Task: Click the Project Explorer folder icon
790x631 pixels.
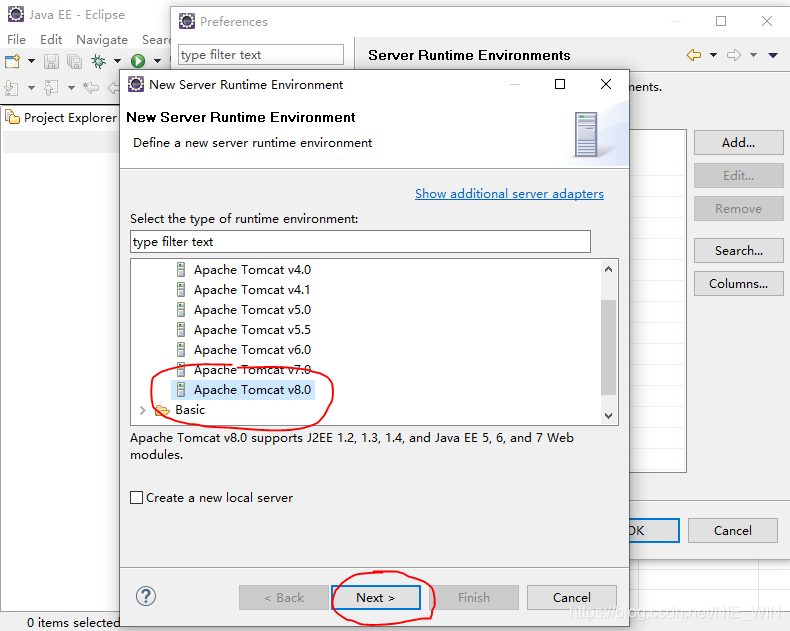Action: (x=12, y=117)
